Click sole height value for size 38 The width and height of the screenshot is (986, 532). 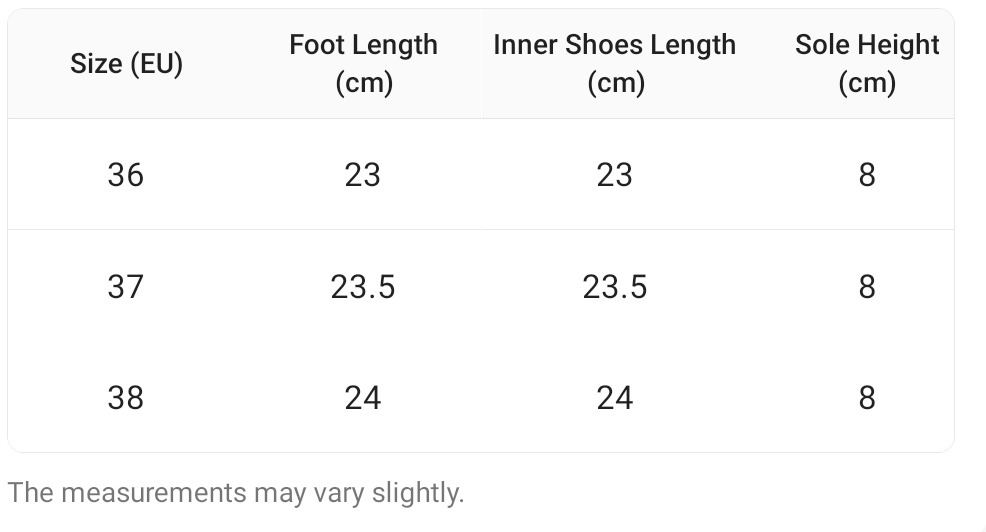[867, 398]
